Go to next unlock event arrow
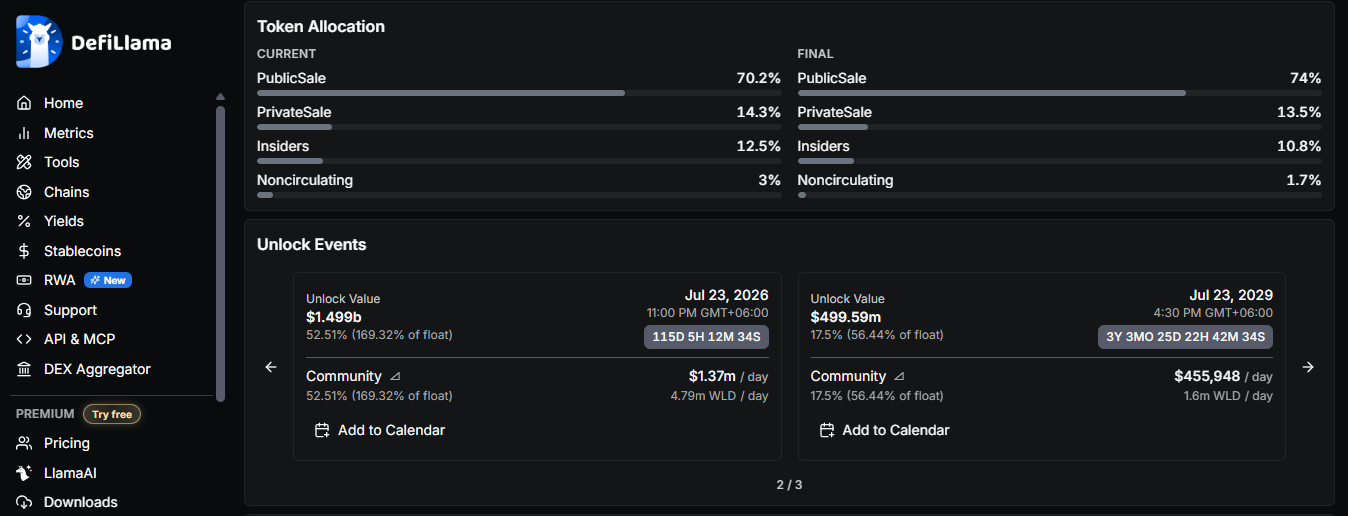Screen dimensions: 1348x516 [1308, 367]
